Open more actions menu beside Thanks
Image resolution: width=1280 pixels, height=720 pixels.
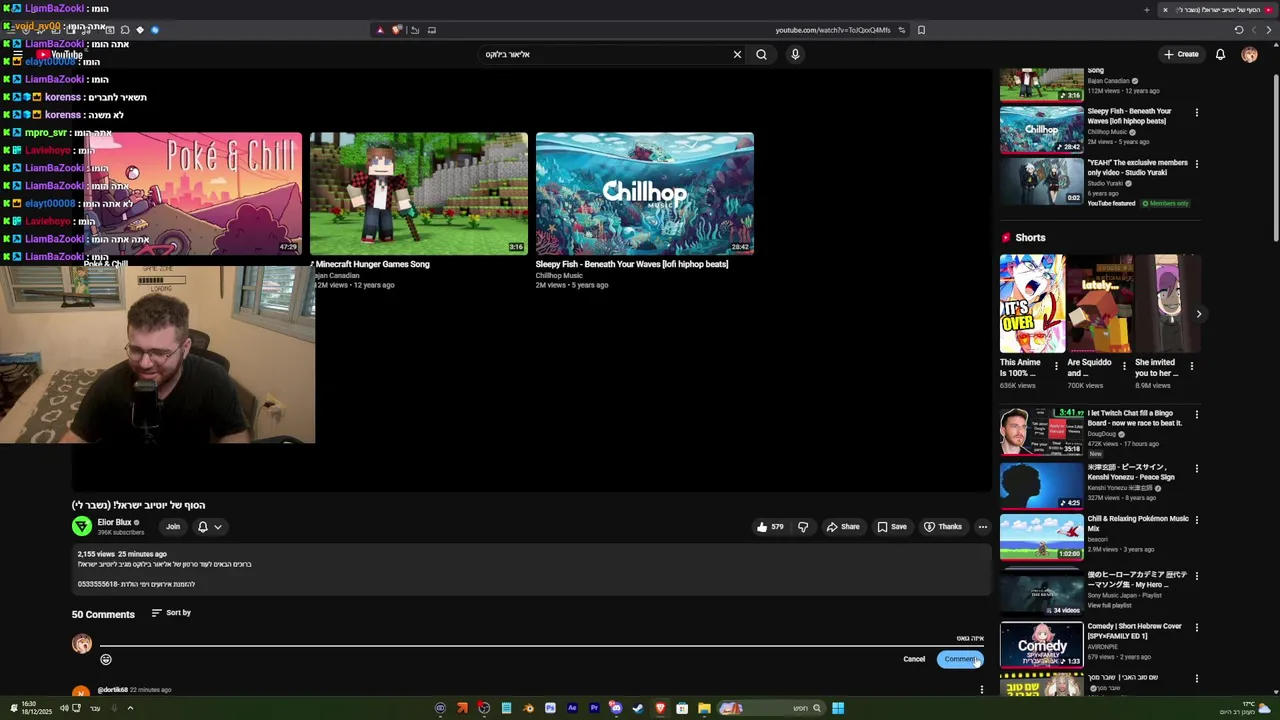pos(982,527)
